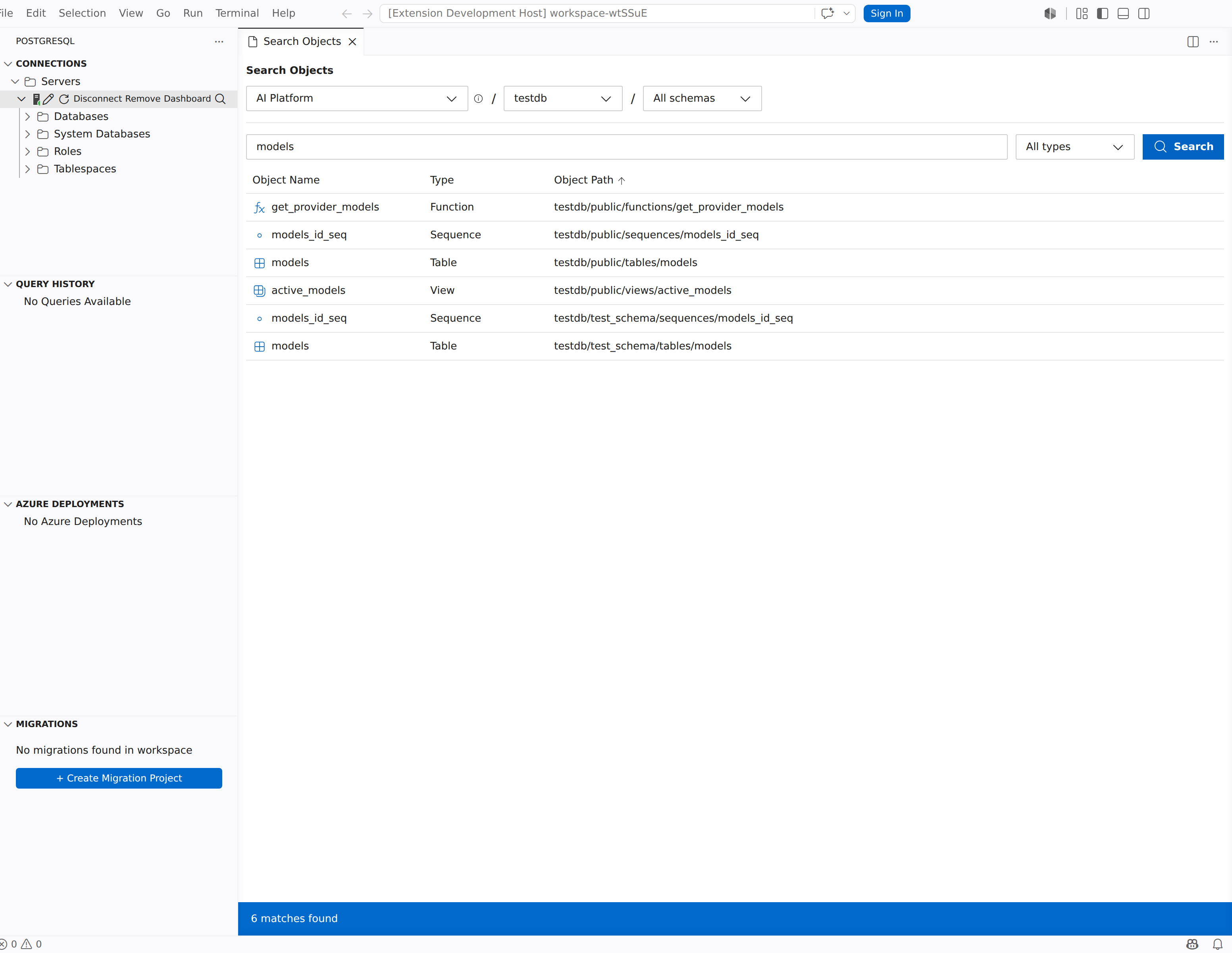
Task: Click the view icon beside active_models
Action: click(260, 291)
